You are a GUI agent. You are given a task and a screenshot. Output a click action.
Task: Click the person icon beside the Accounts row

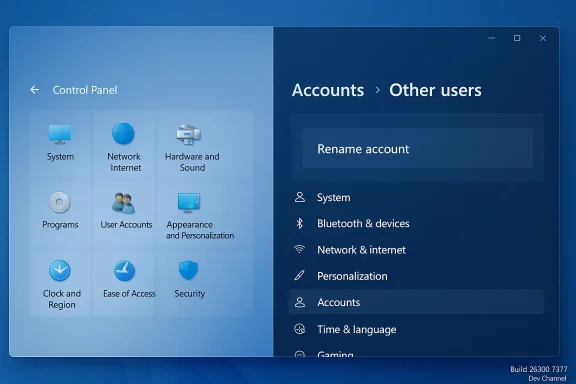point(300,302)
